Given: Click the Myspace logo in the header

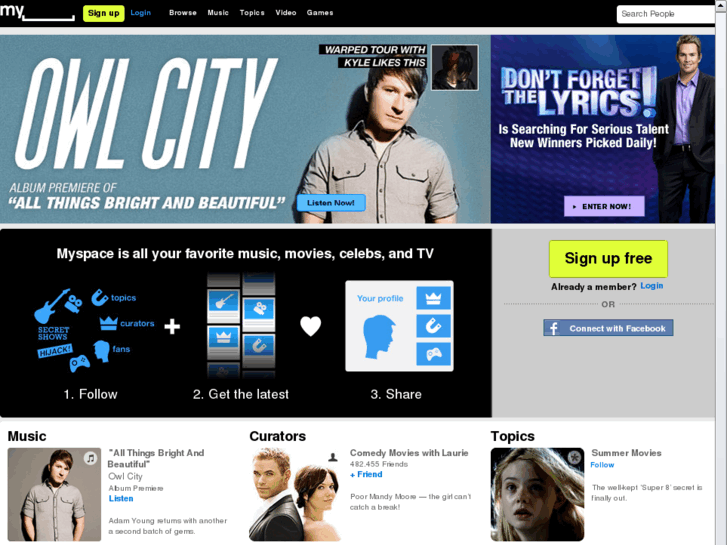Looking at the screenshot, I should [x=37, y=12].
